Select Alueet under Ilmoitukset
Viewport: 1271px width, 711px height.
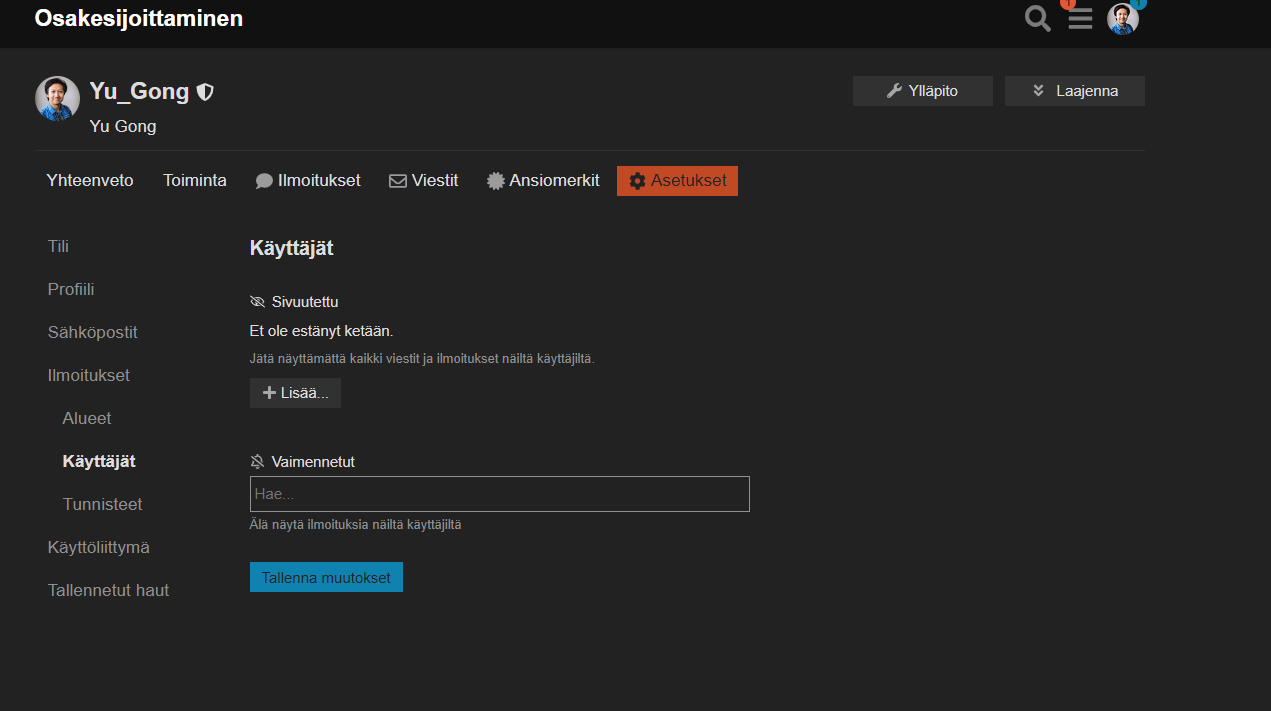point(87,418)
